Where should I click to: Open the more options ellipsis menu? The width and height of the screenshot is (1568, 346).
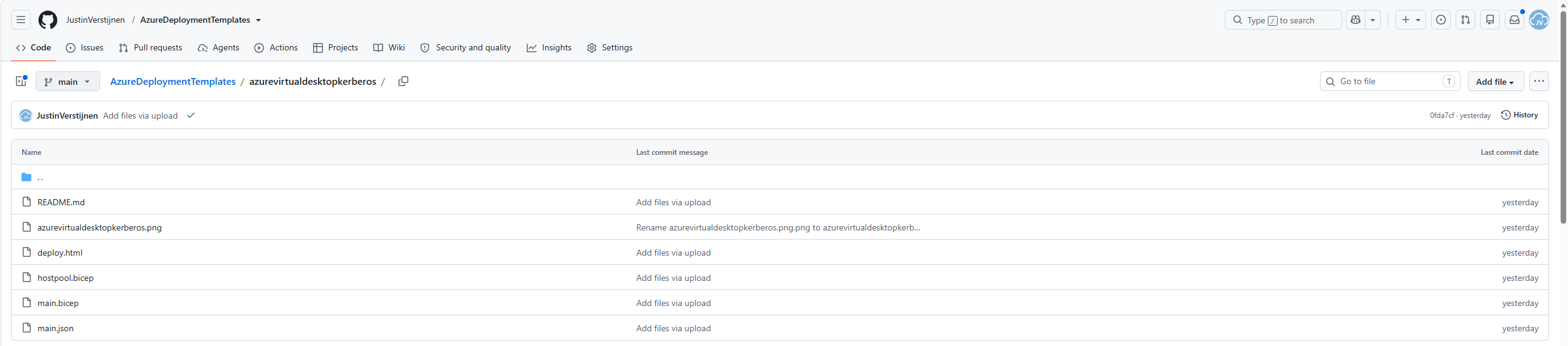point(1539,81)
